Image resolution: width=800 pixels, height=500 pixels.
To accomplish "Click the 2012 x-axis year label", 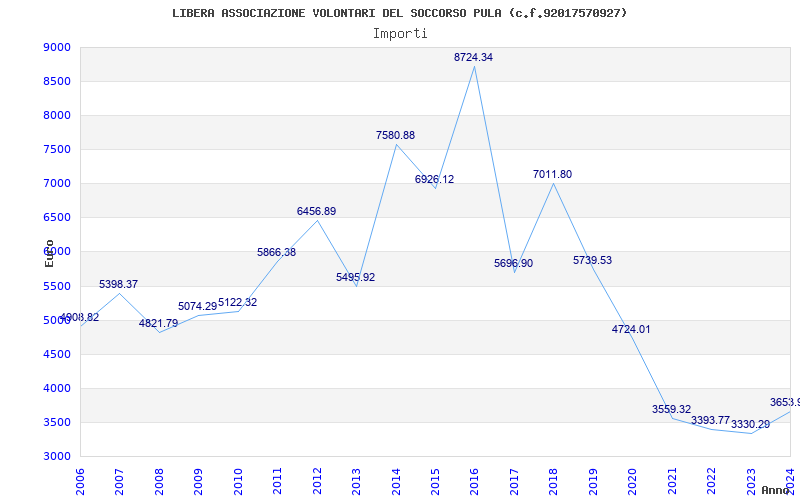I will coord(317,482).
